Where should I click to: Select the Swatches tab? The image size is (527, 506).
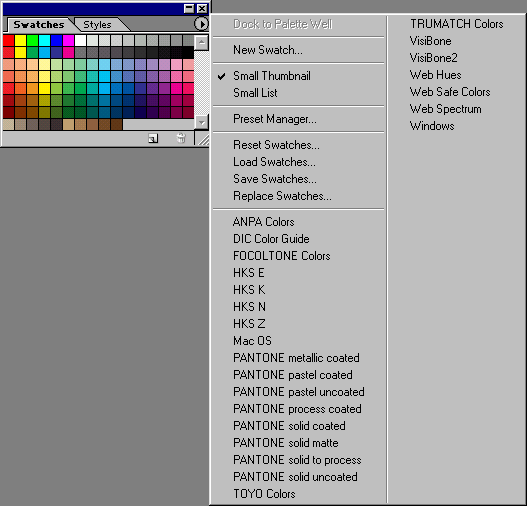point(39,25)
